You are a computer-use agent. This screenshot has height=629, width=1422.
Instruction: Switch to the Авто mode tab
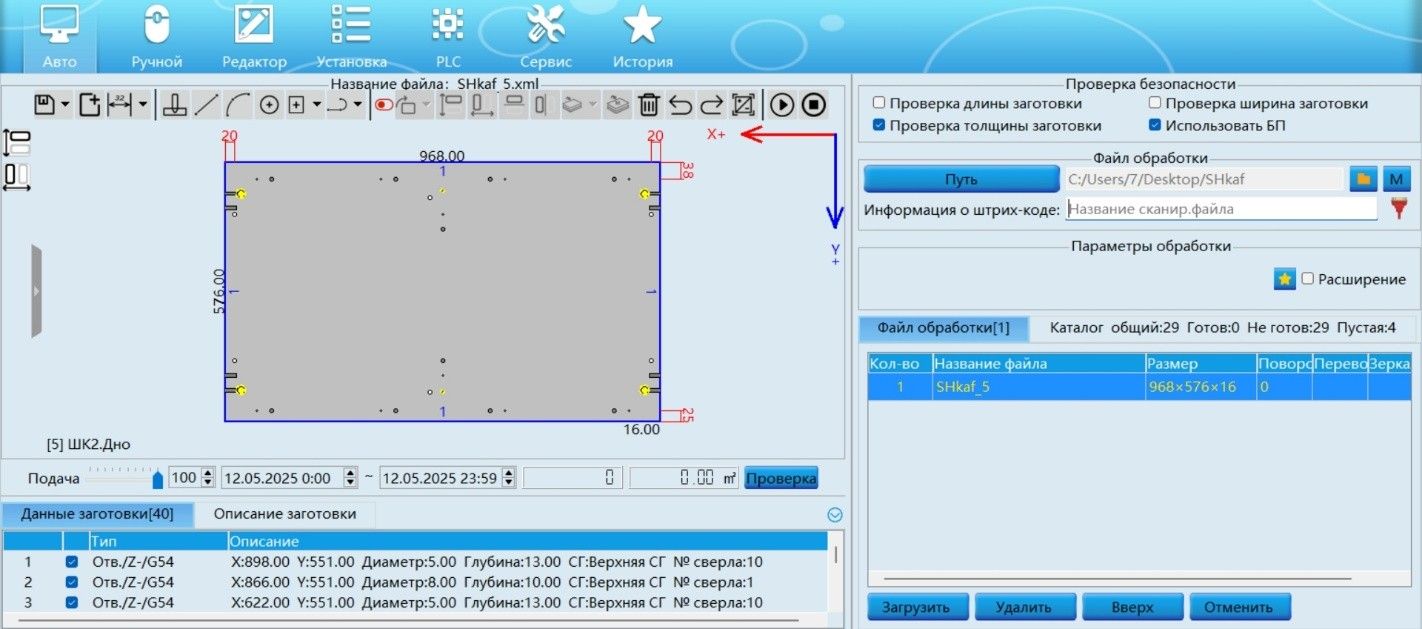point(60,37)
